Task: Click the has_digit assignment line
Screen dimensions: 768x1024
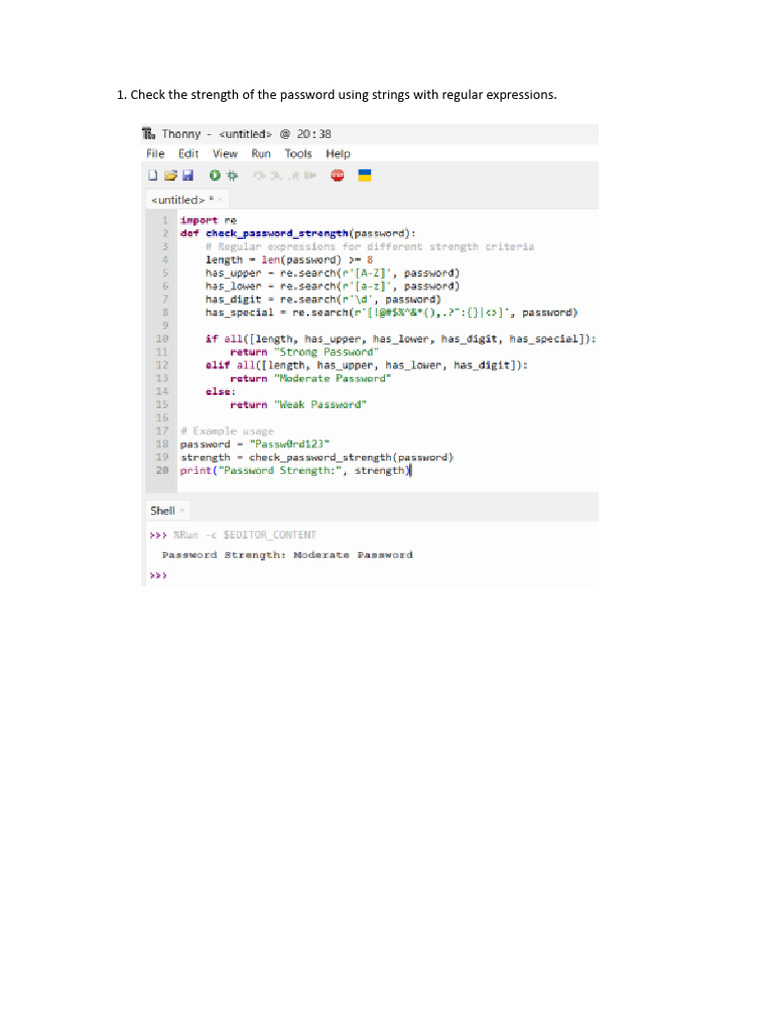Action: (323, 299)
